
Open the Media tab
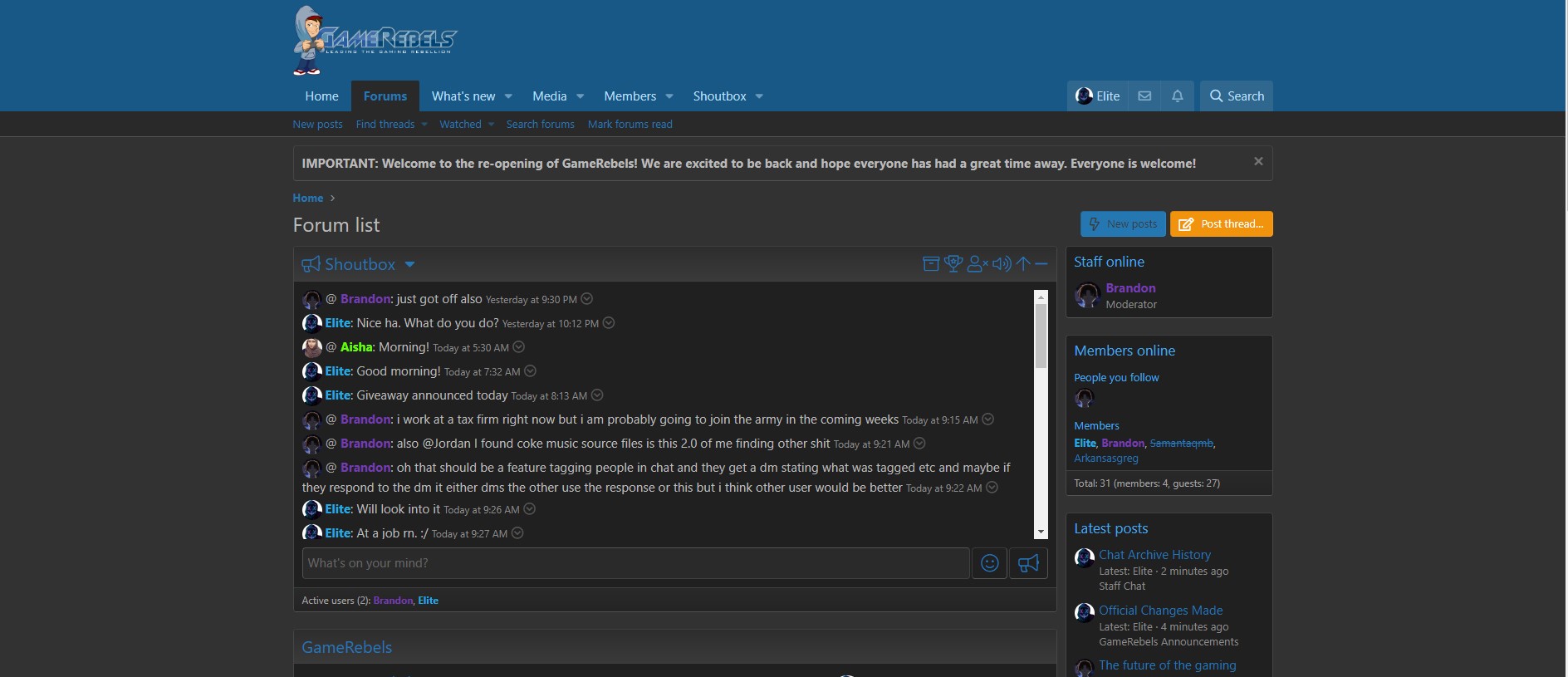pyautogui.click(x=550, y=96)
